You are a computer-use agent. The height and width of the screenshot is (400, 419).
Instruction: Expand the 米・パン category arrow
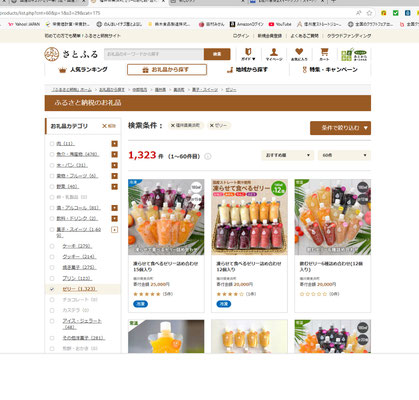click(x=114, y=165)
